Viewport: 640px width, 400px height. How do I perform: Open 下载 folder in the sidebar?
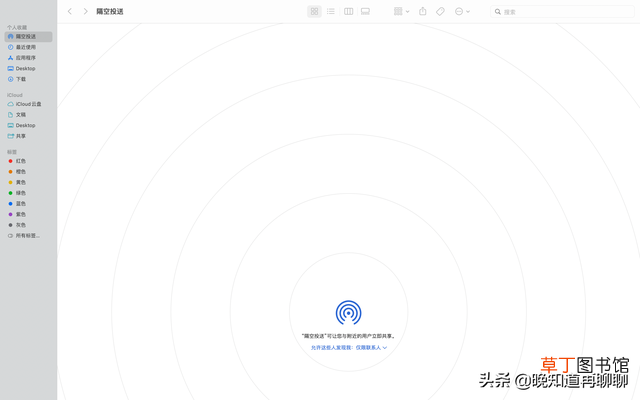[x=29, y=79]
